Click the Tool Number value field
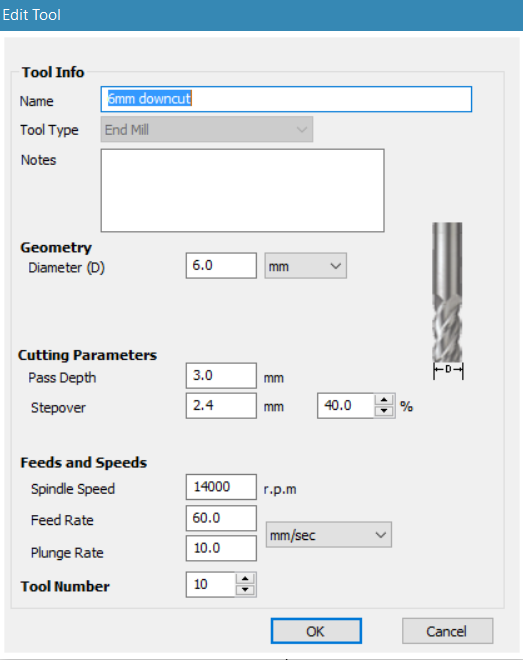Viewport: 523px width, 660px height. coord(210,585)
